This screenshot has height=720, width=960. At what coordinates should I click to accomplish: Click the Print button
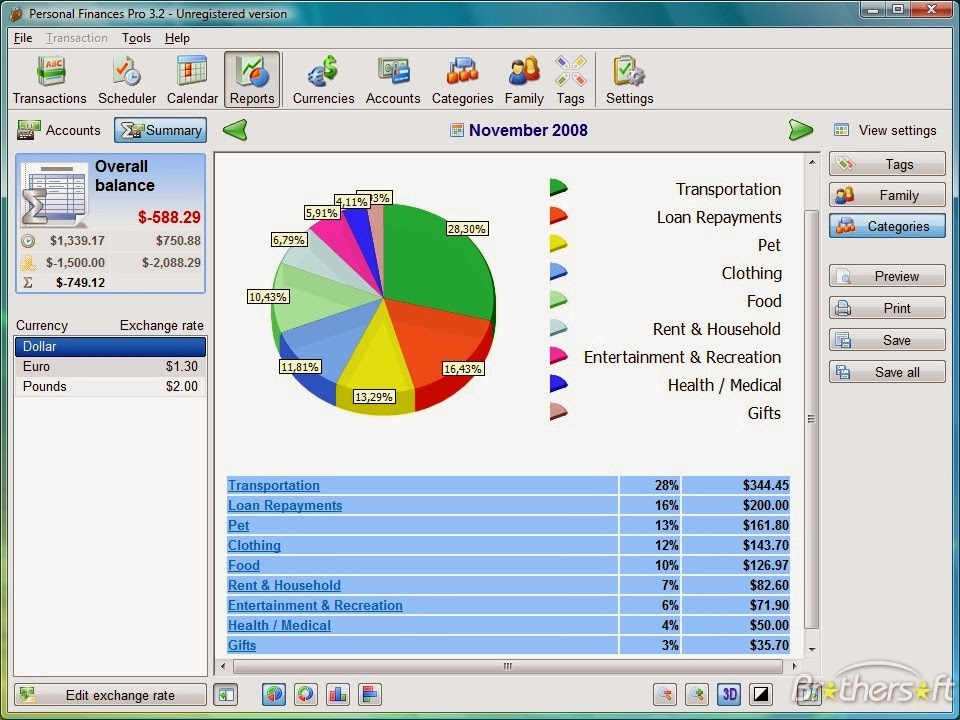[887, 308]
